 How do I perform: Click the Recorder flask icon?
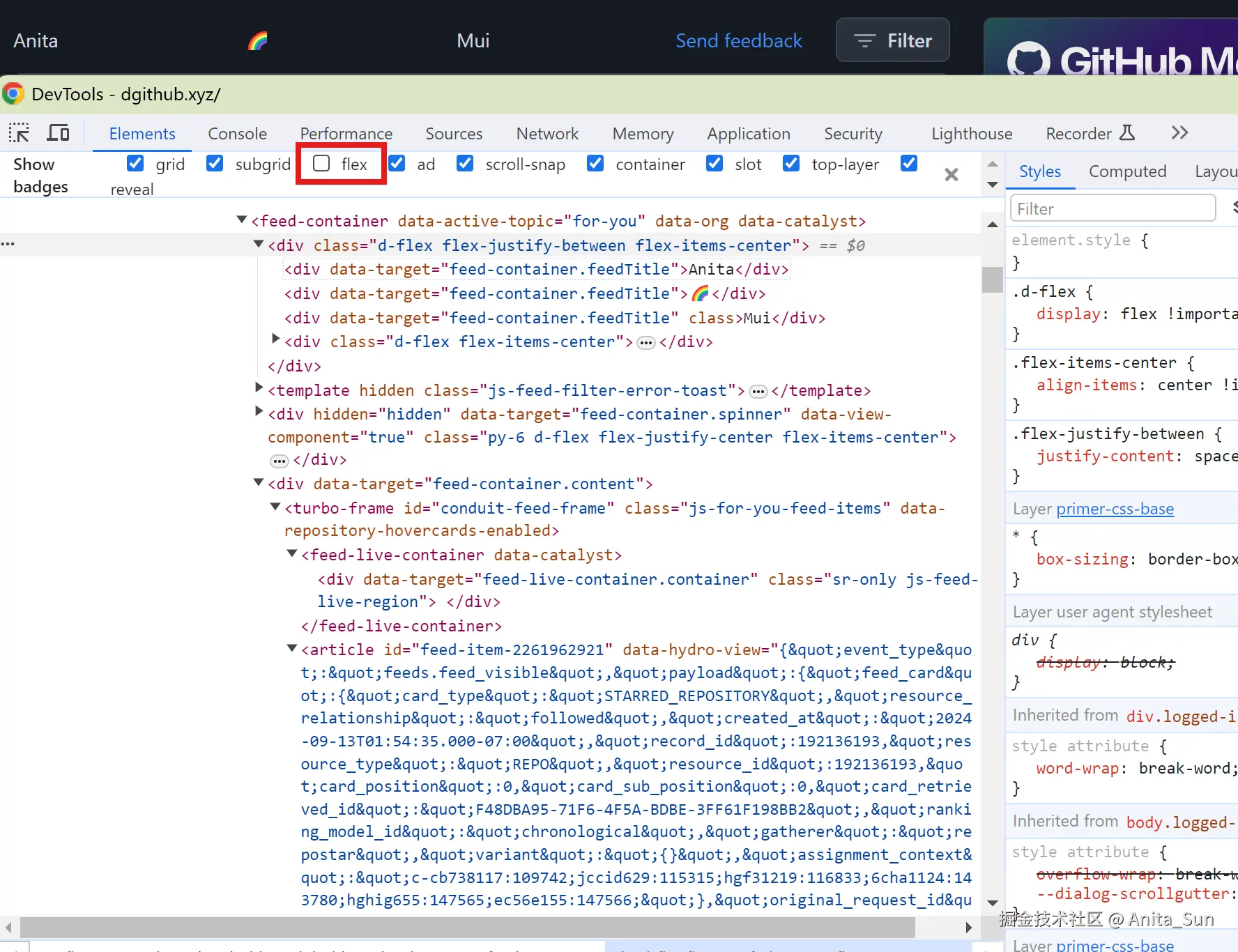pyautogui.click(x=1127, y=132)
